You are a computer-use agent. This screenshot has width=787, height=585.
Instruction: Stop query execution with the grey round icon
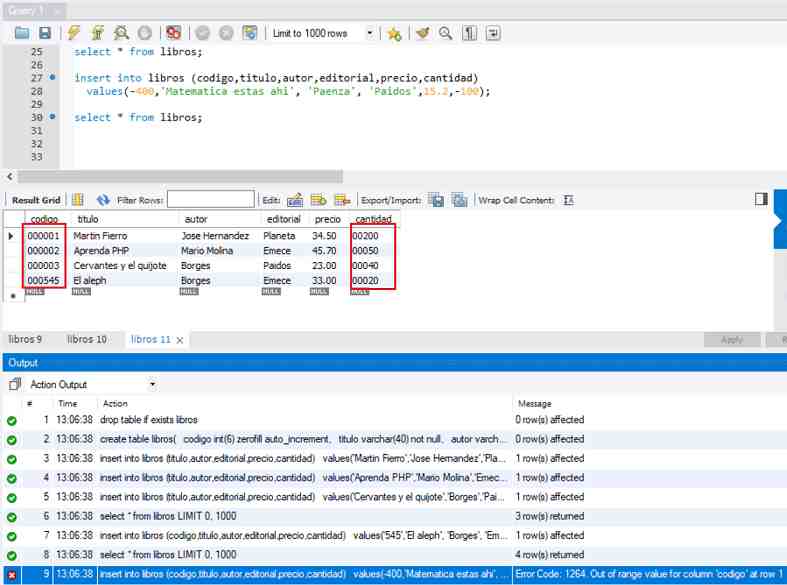pyautogui.click(x=145, y=33)
